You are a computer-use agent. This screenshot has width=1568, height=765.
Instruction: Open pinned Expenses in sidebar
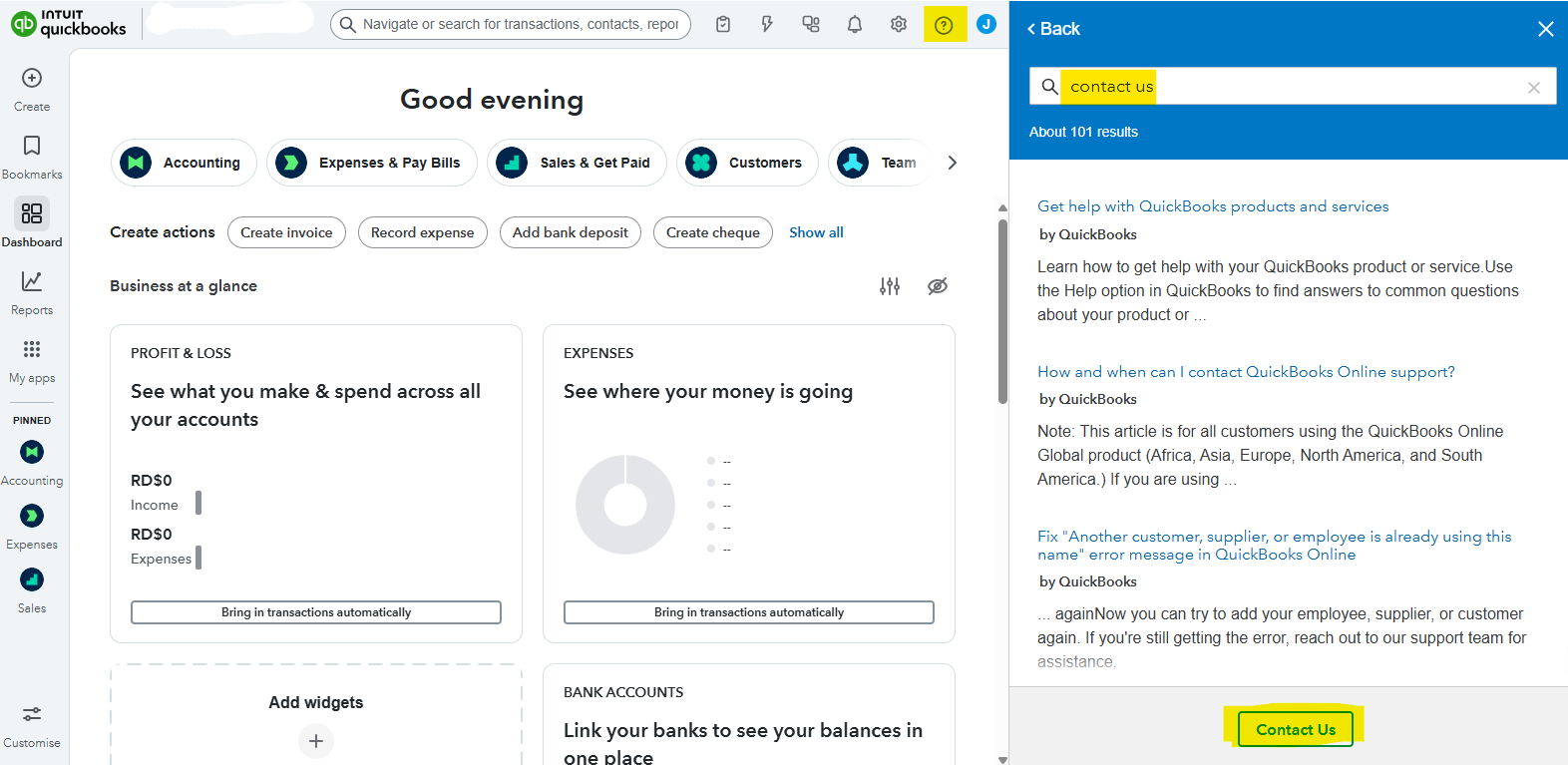pos(32,528)
